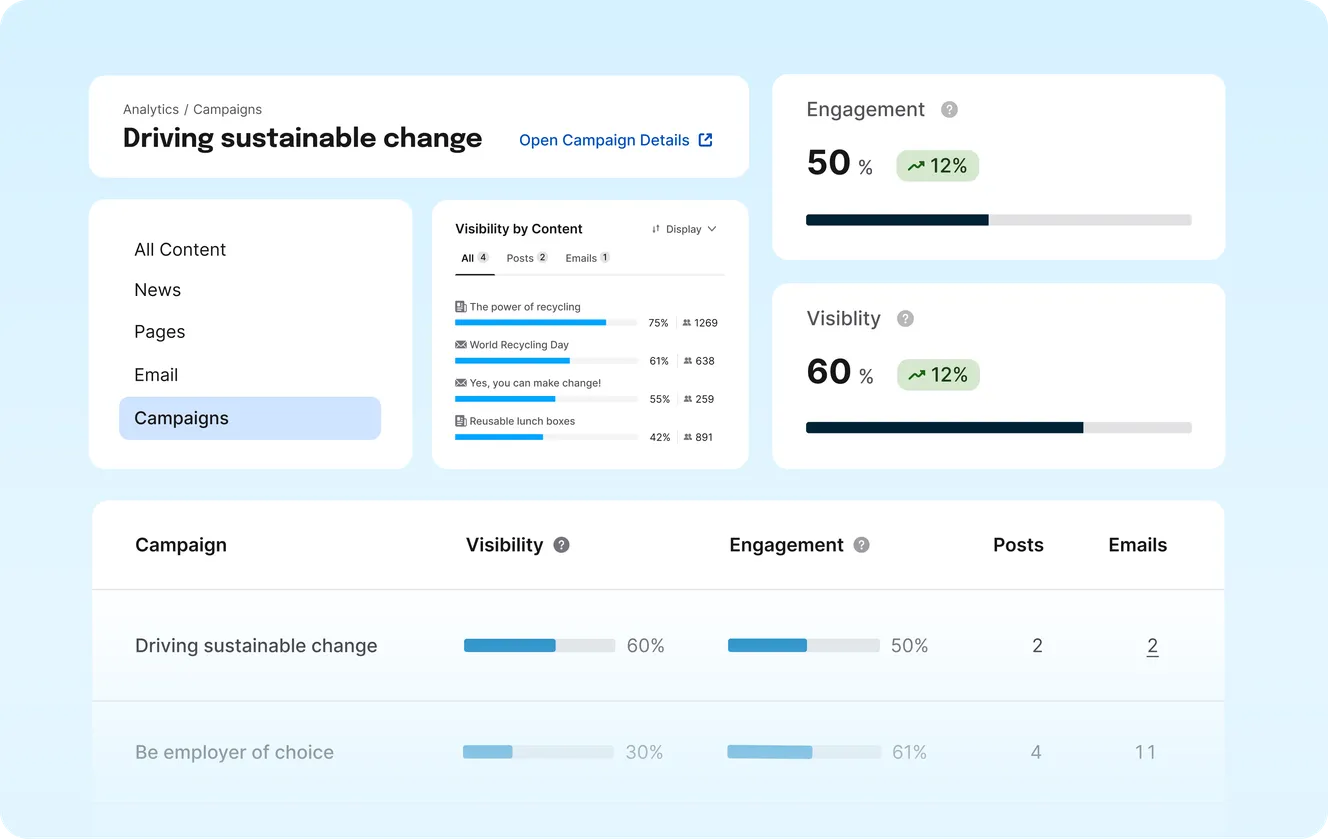Click the envelope icon beside Yes, you can make change!
This screenshot has height=839, width=1328.
[461, 383]
